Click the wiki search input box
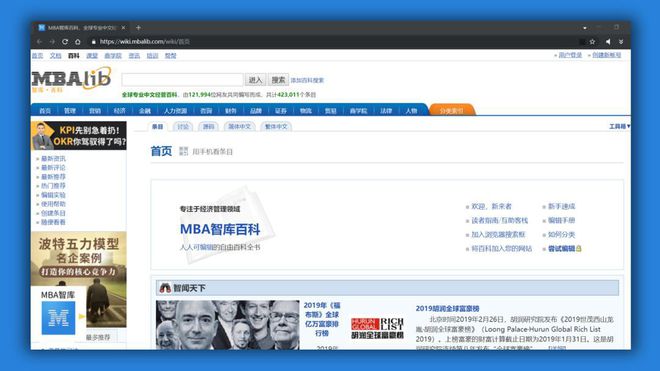This screenshot has width=660, height=371. (x=182, y=80)
